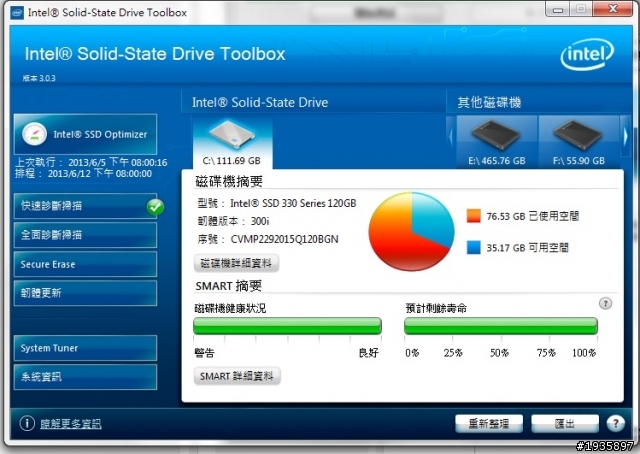Image resolution: width=640 pixels, height=454 pixels.
Task: Open the Secure Erase option
Action: click(85, 264)
